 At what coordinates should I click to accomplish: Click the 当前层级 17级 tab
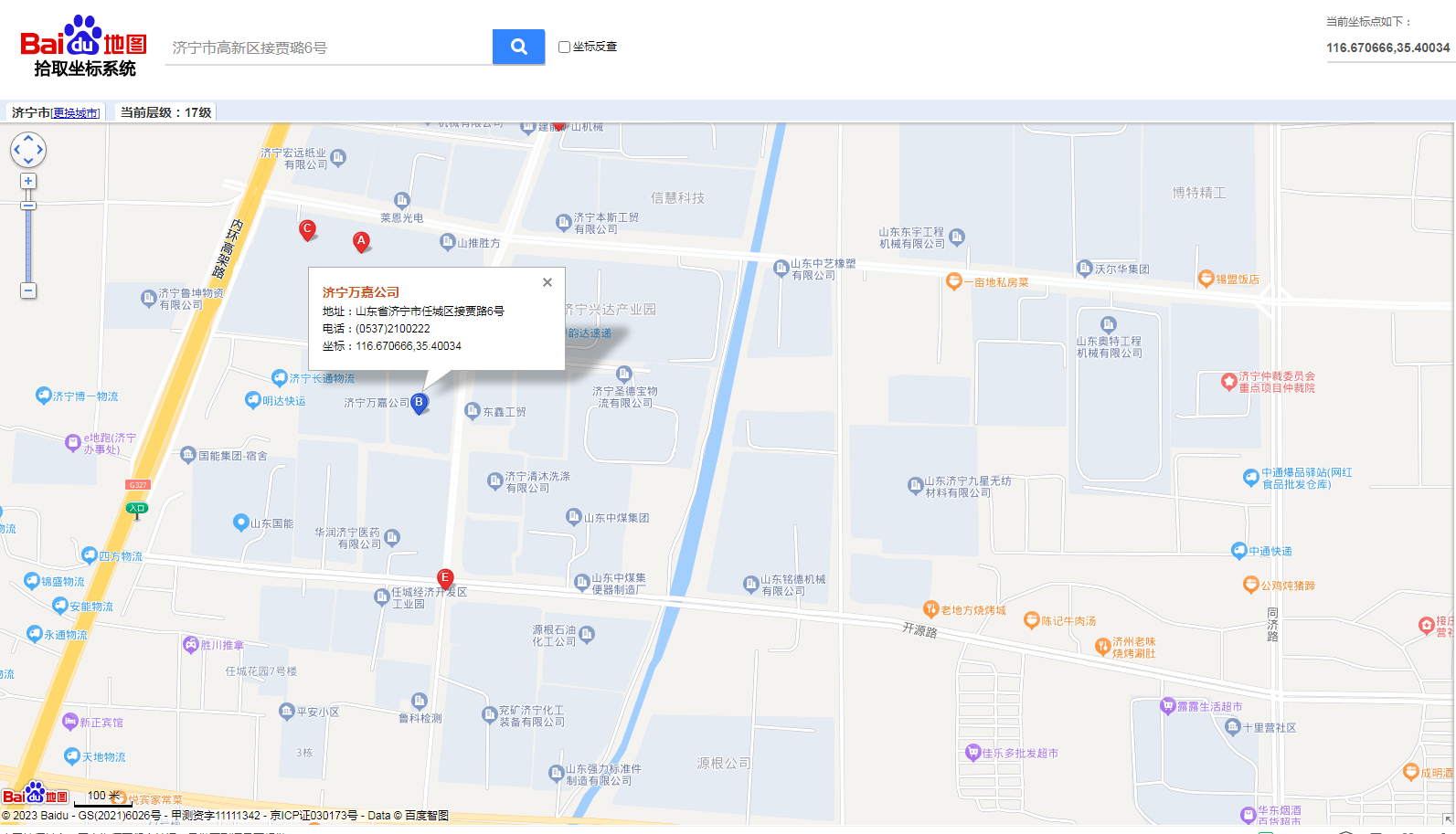(165, 112)
